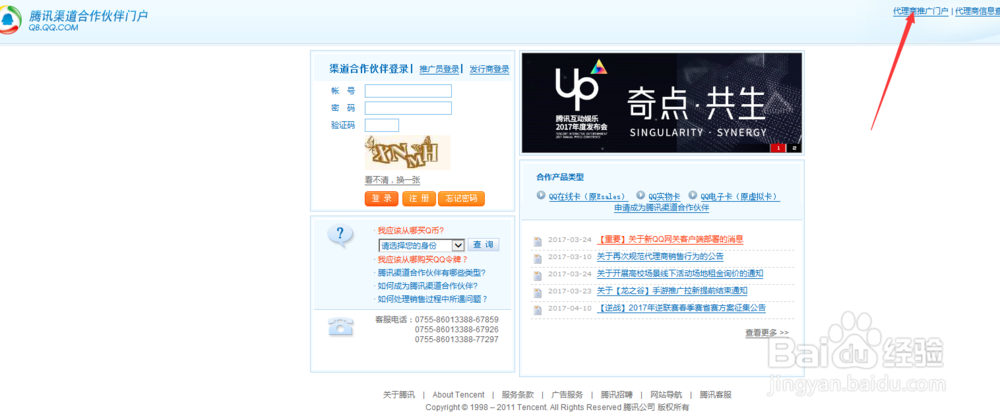Open footer link 腾讯客服
Viewport: 1000px width, 418px height.
[716, 395]
